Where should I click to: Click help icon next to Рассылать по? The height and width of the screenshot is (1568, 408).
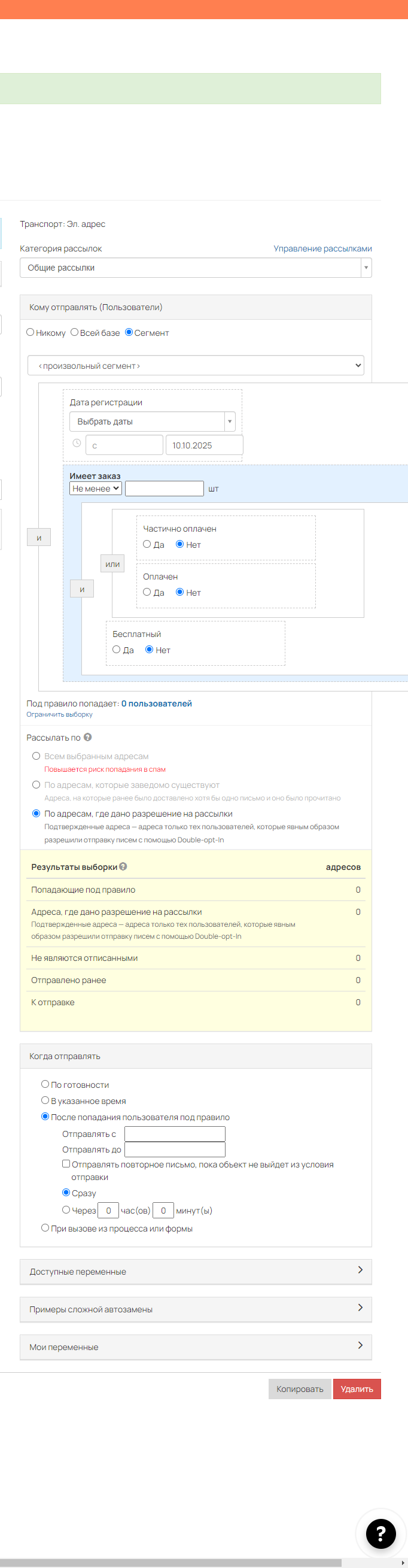(x=87, y=737)
